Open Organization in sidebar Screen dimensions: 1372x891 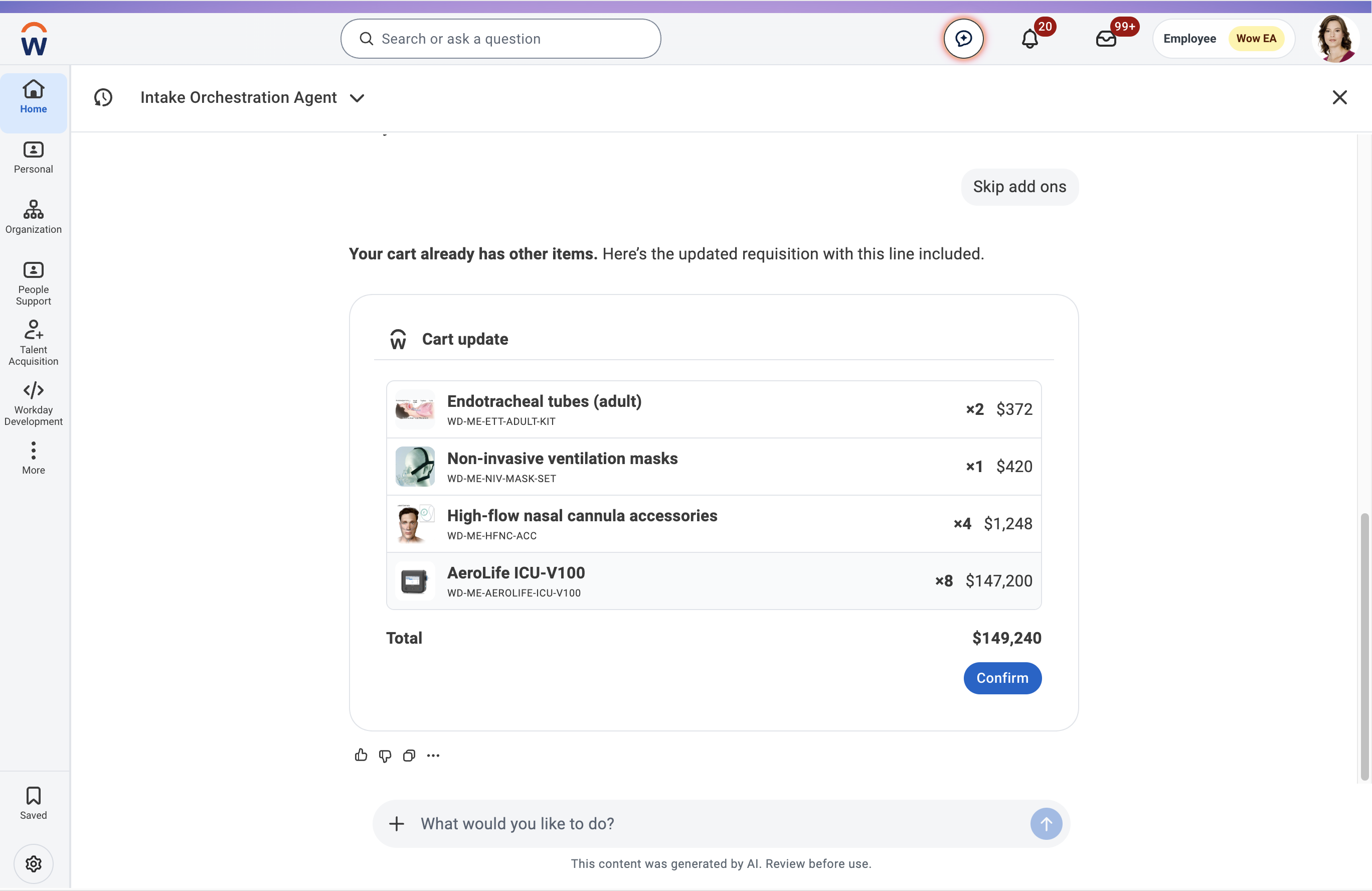point(34,217)
